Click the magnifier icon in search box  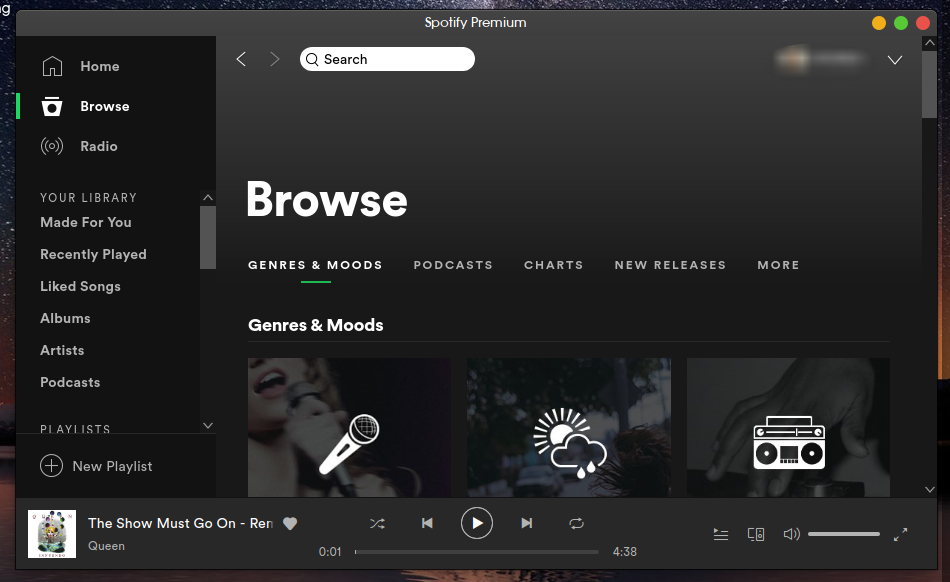point(312,59)
